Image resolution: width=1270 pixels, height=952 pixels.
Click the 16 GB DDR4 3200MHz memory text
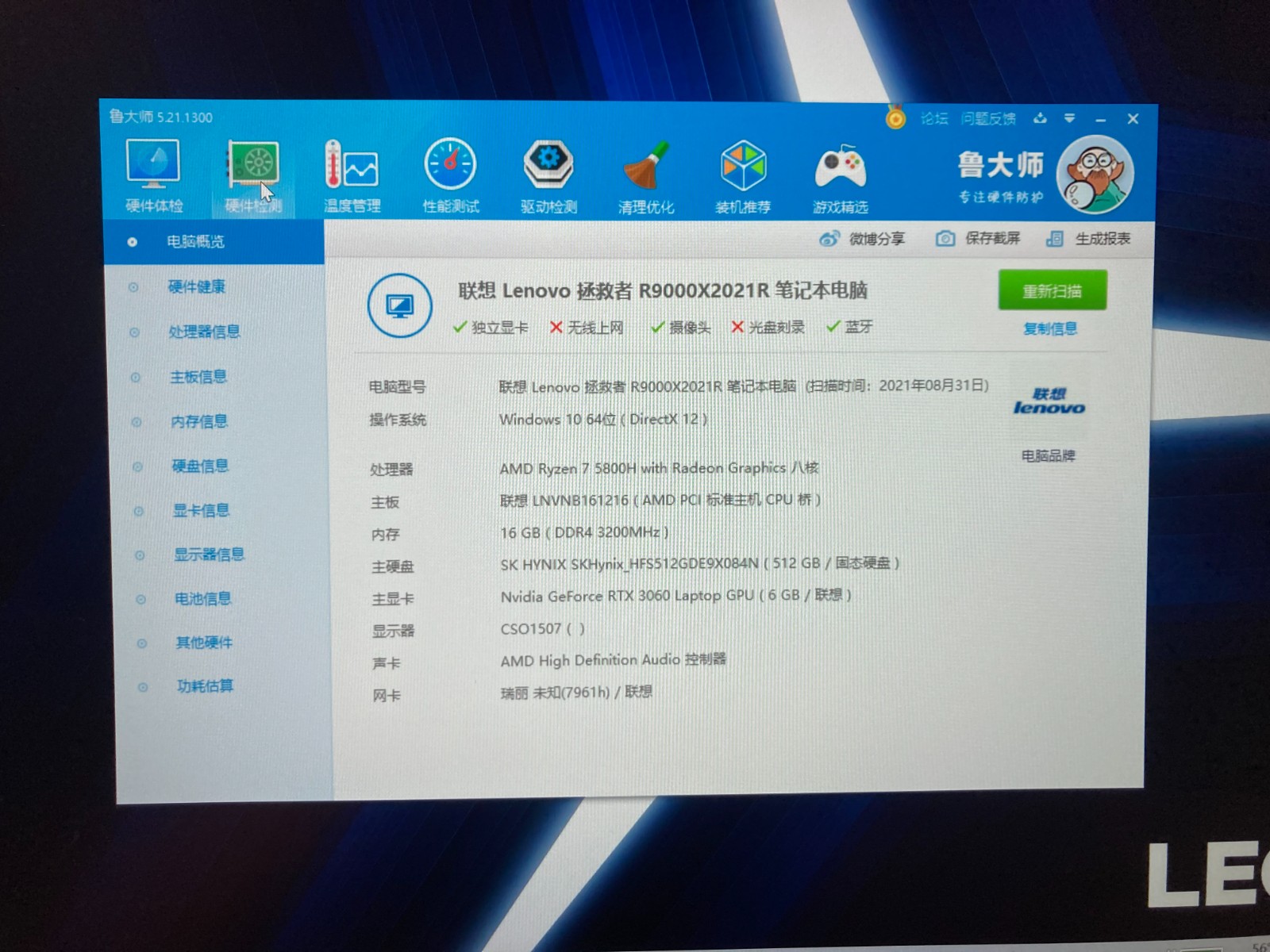tap(584, 532)
